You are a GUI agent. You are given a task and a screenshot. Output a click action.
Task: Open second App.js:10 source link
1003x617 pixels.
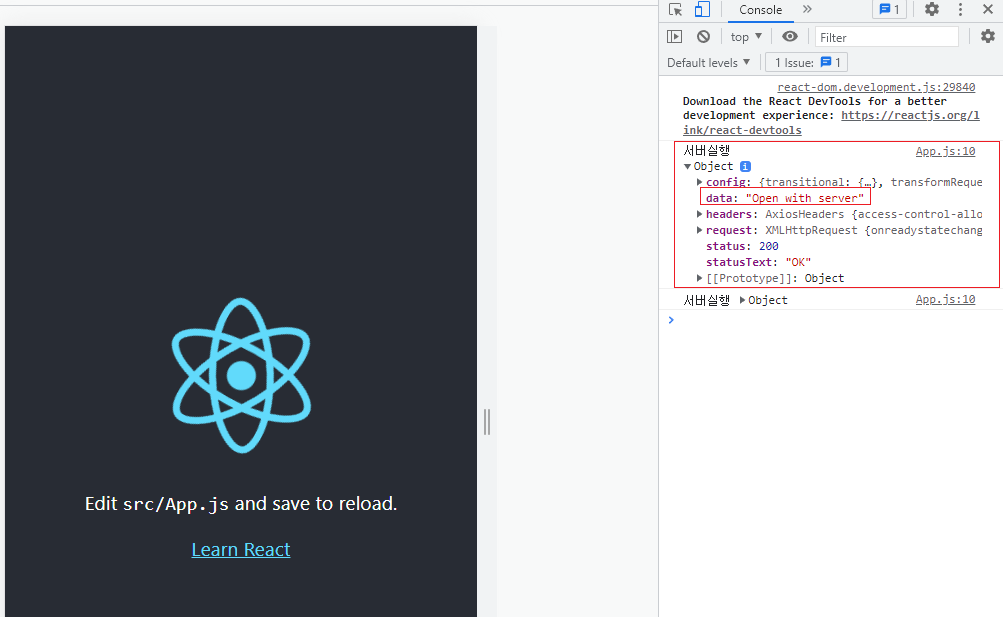tap(945, 299)
